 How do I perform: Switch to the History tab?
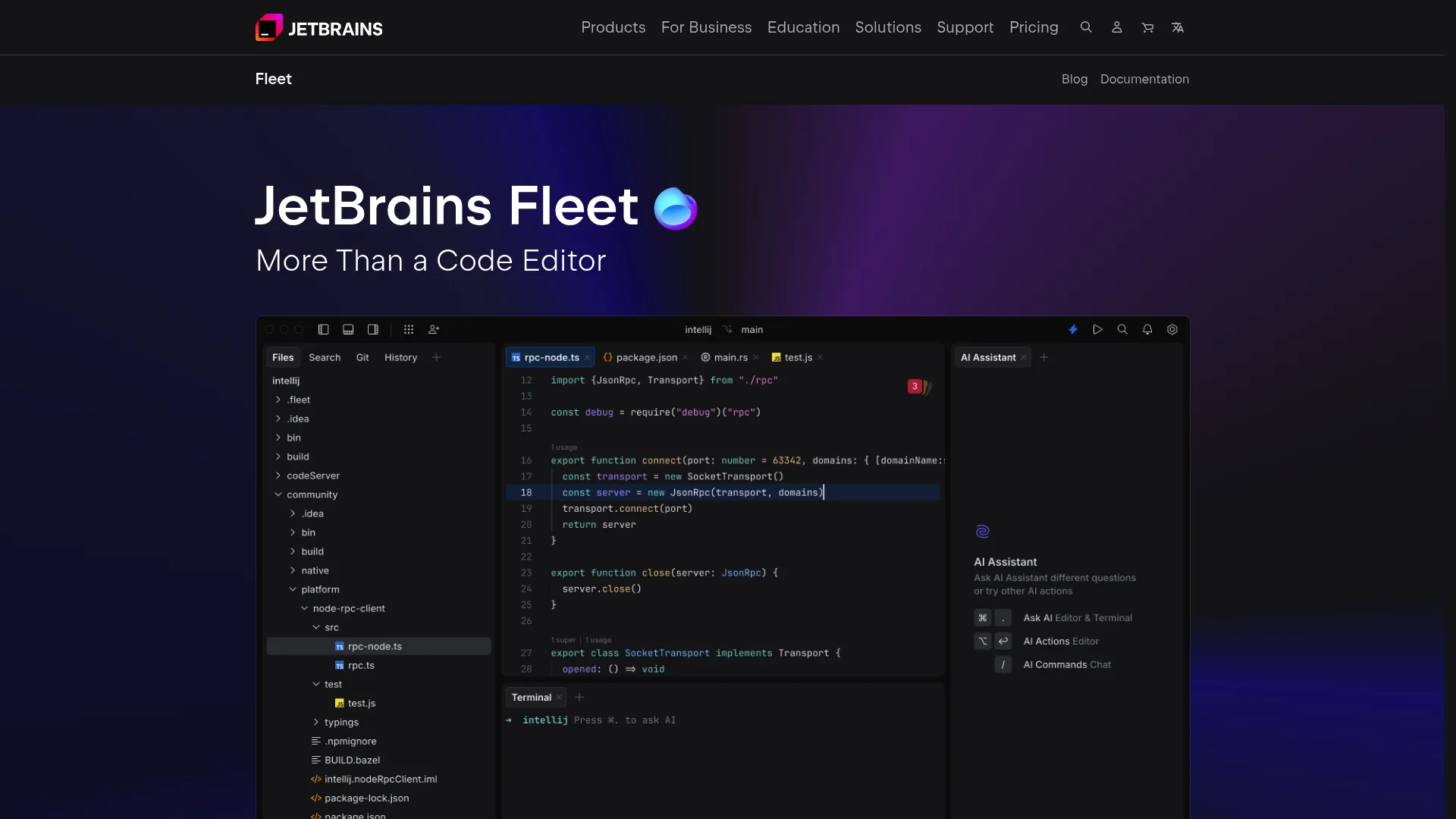pyautogui.click(x=400, y=357)
